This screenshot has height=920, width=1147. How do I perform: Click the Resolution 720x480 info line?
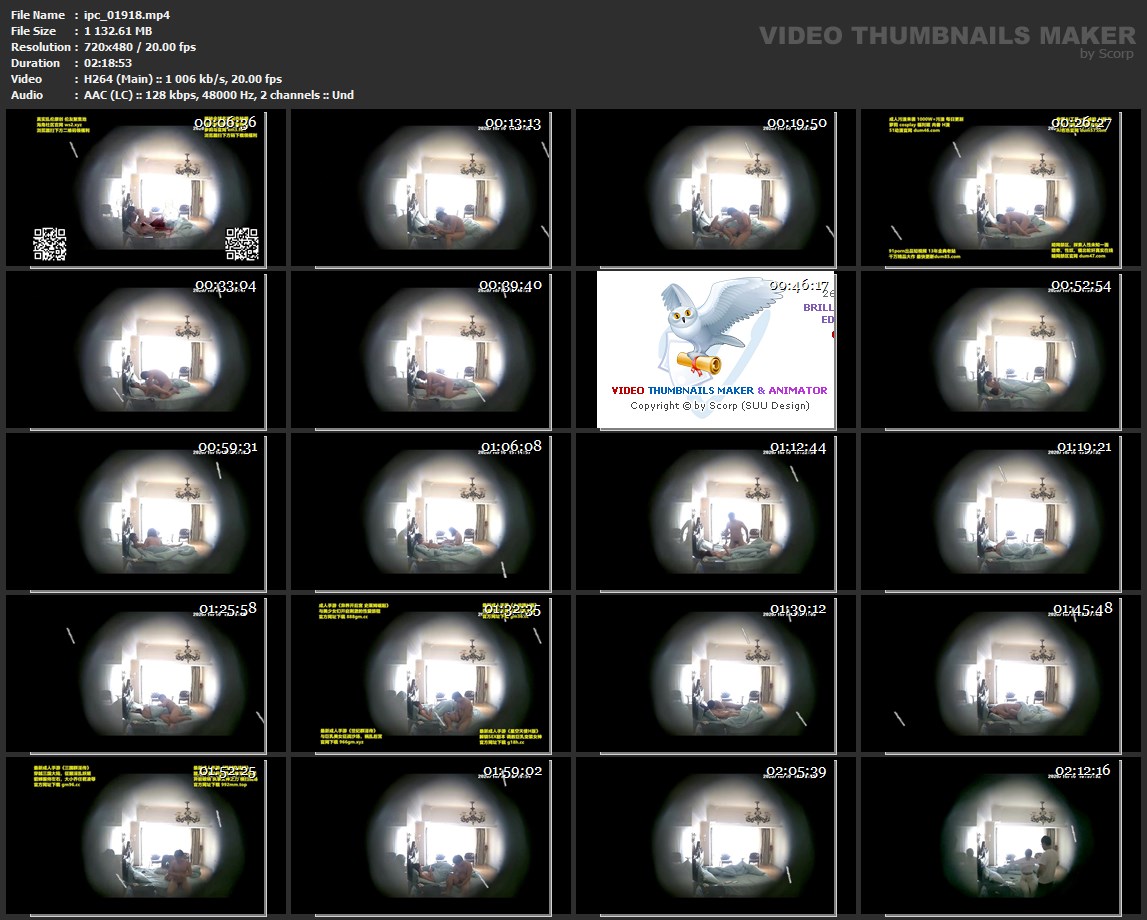pyautogui.click(x=135, y=47)
